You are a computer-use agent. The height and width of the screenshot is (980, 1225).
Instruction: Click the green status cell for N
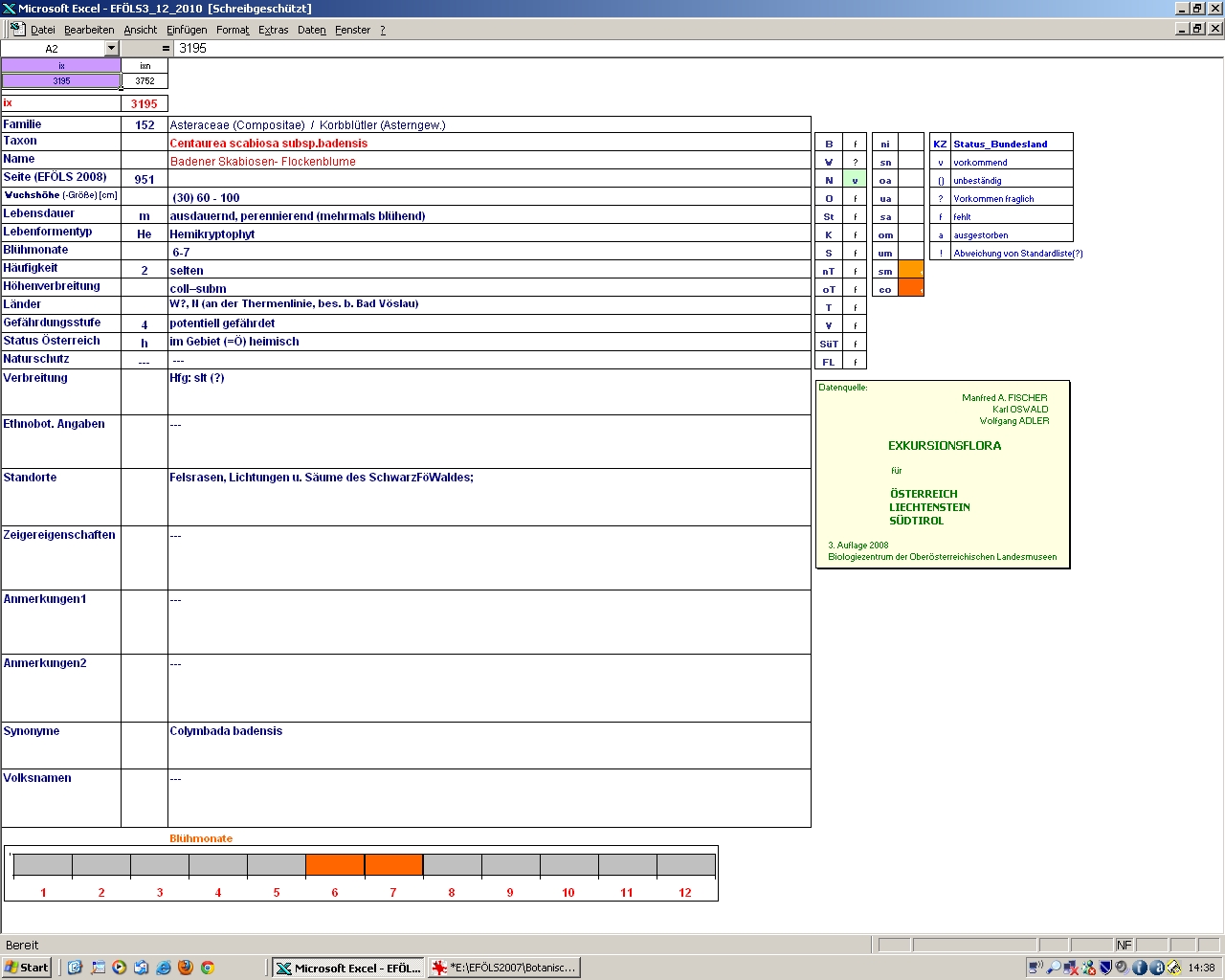(x=855, y=180)
